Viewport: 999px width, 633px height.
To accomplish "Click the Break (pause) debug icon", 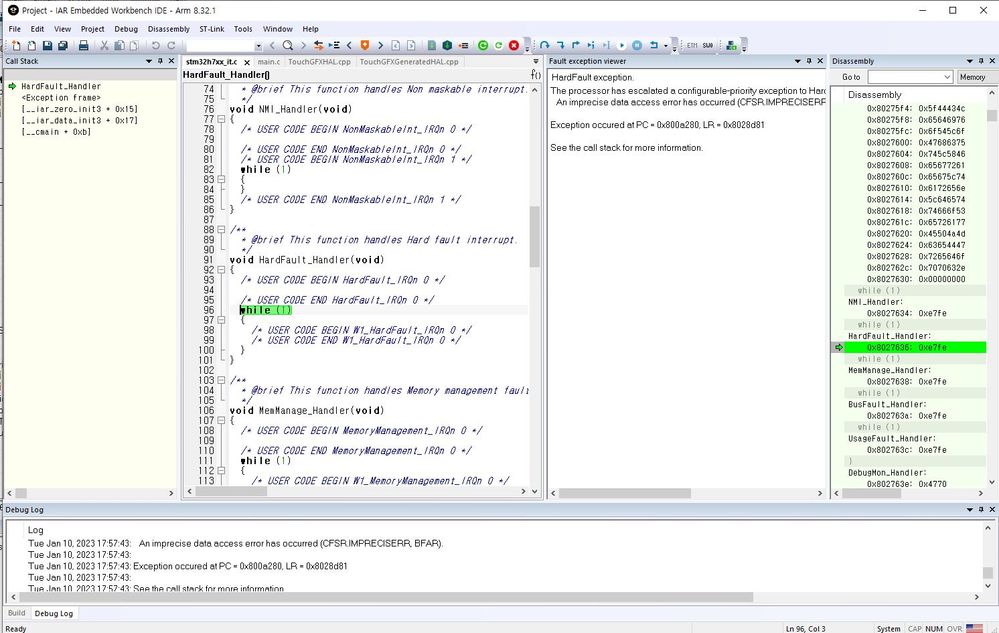I will (637, 45).
